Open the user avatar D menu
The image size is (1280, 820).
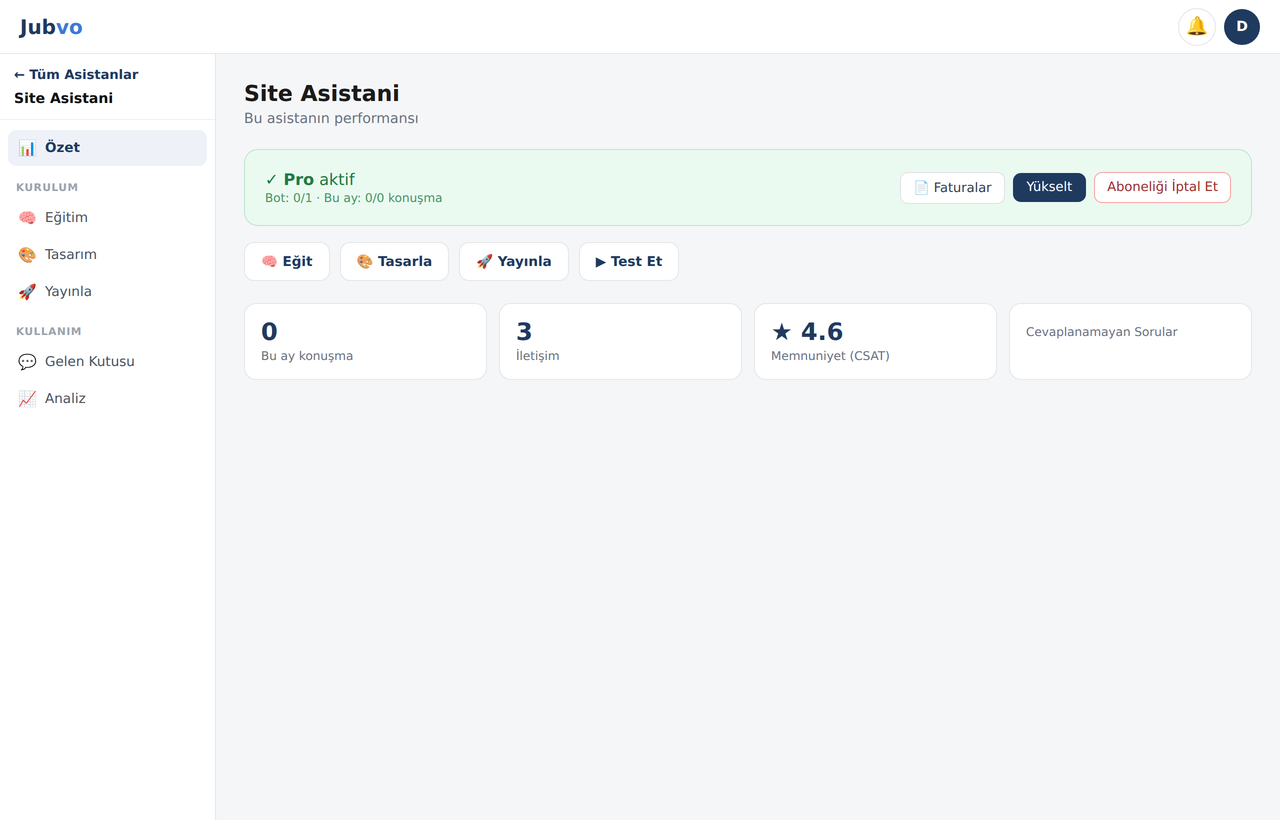point(1242,27)
